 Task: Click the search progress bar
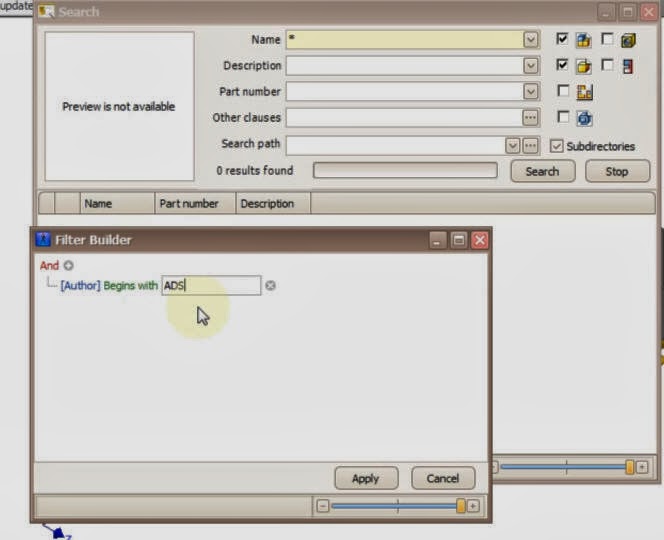click(x=405, y=170)
